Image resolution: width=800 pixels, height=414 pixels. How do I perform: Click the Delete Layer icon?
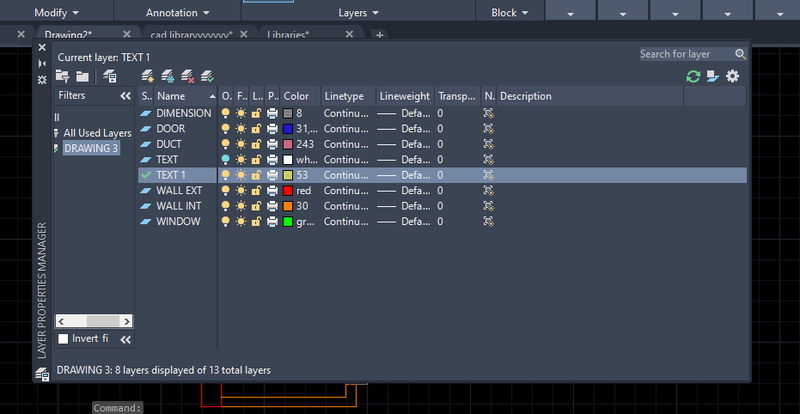pyautogui.click(x=187, y=77)
